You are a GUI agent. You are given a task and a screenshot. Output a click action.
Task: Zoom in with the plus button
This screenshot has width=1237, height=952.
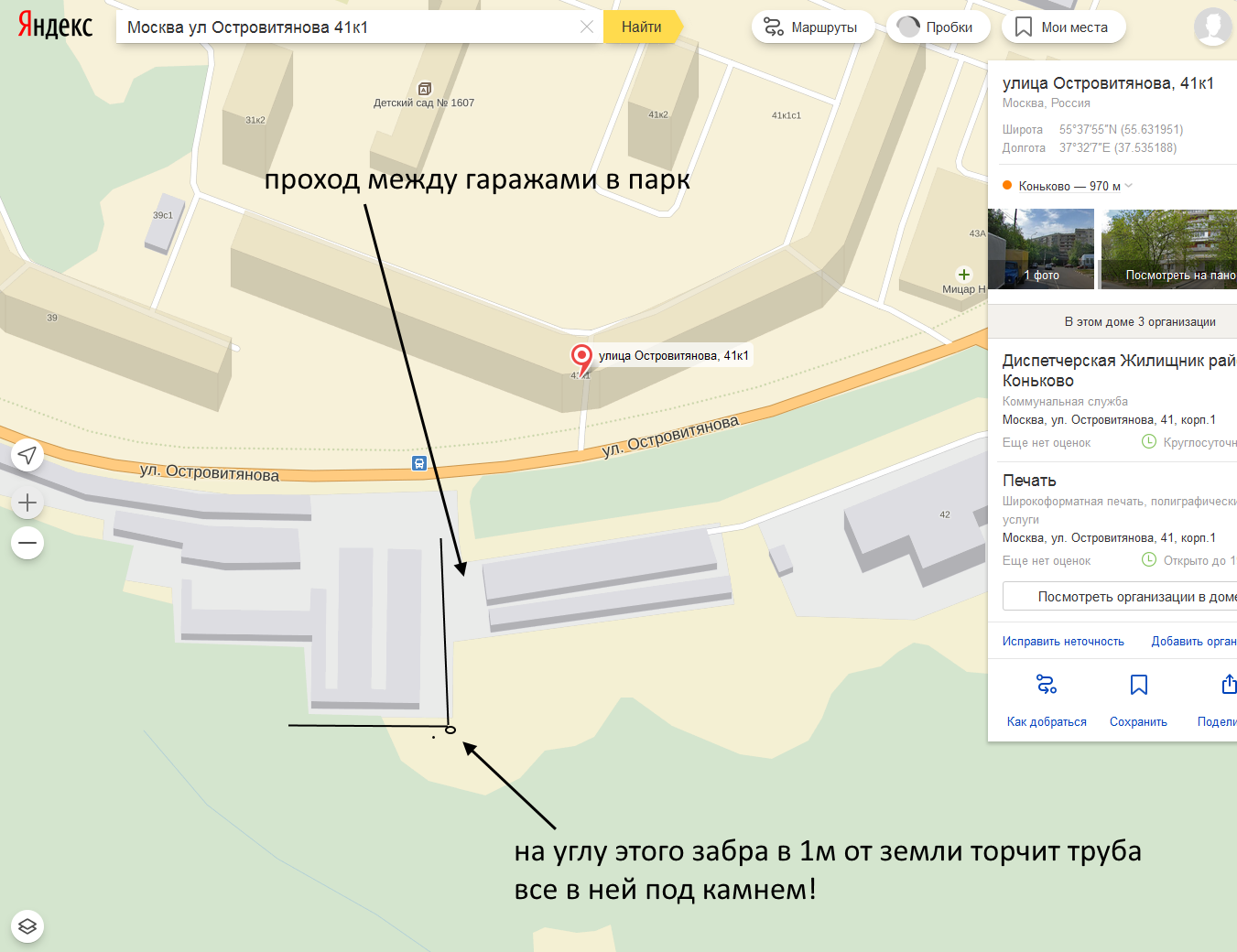[27, 503]
